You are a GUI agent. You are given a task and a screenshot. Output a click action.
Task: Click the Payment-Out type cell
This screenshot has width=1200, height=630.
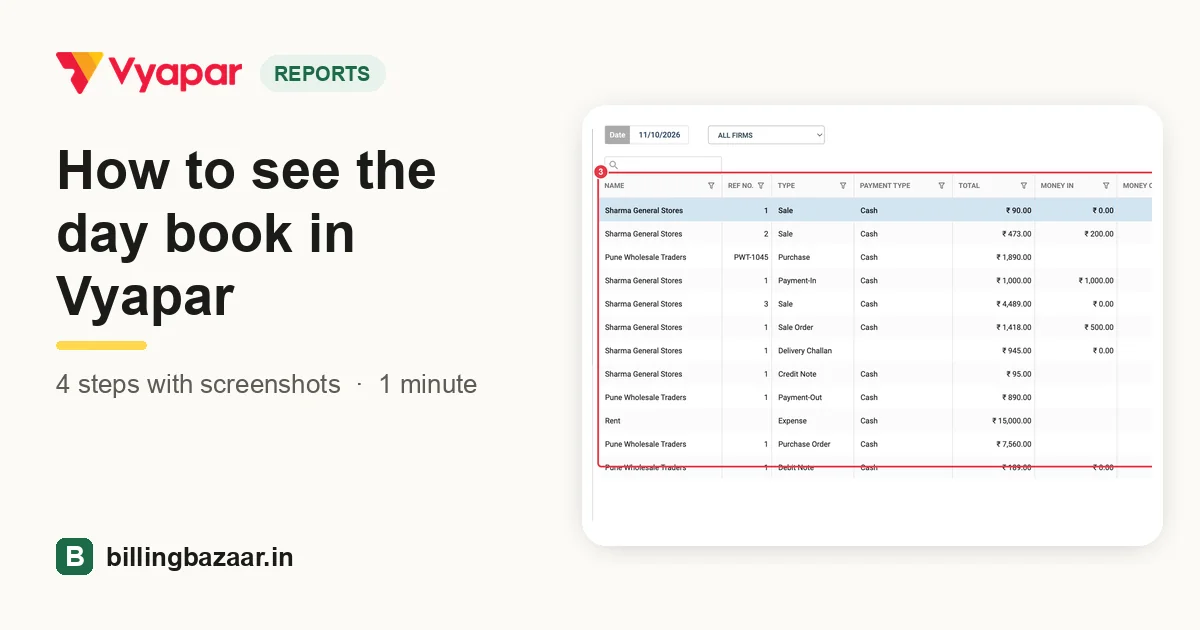click(x=799, y=398)
